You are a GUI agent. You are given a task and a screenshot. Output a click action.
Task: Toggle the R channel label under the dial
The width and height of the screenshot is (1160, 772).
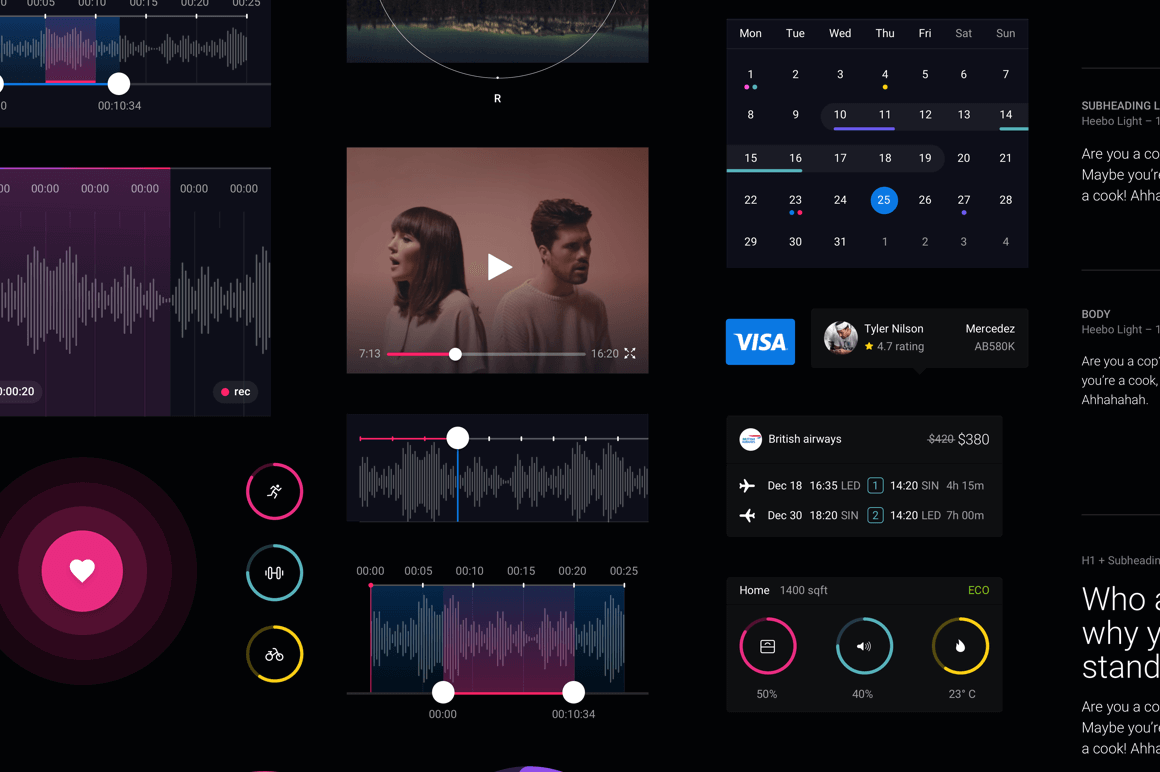click(x=497, y=98)
